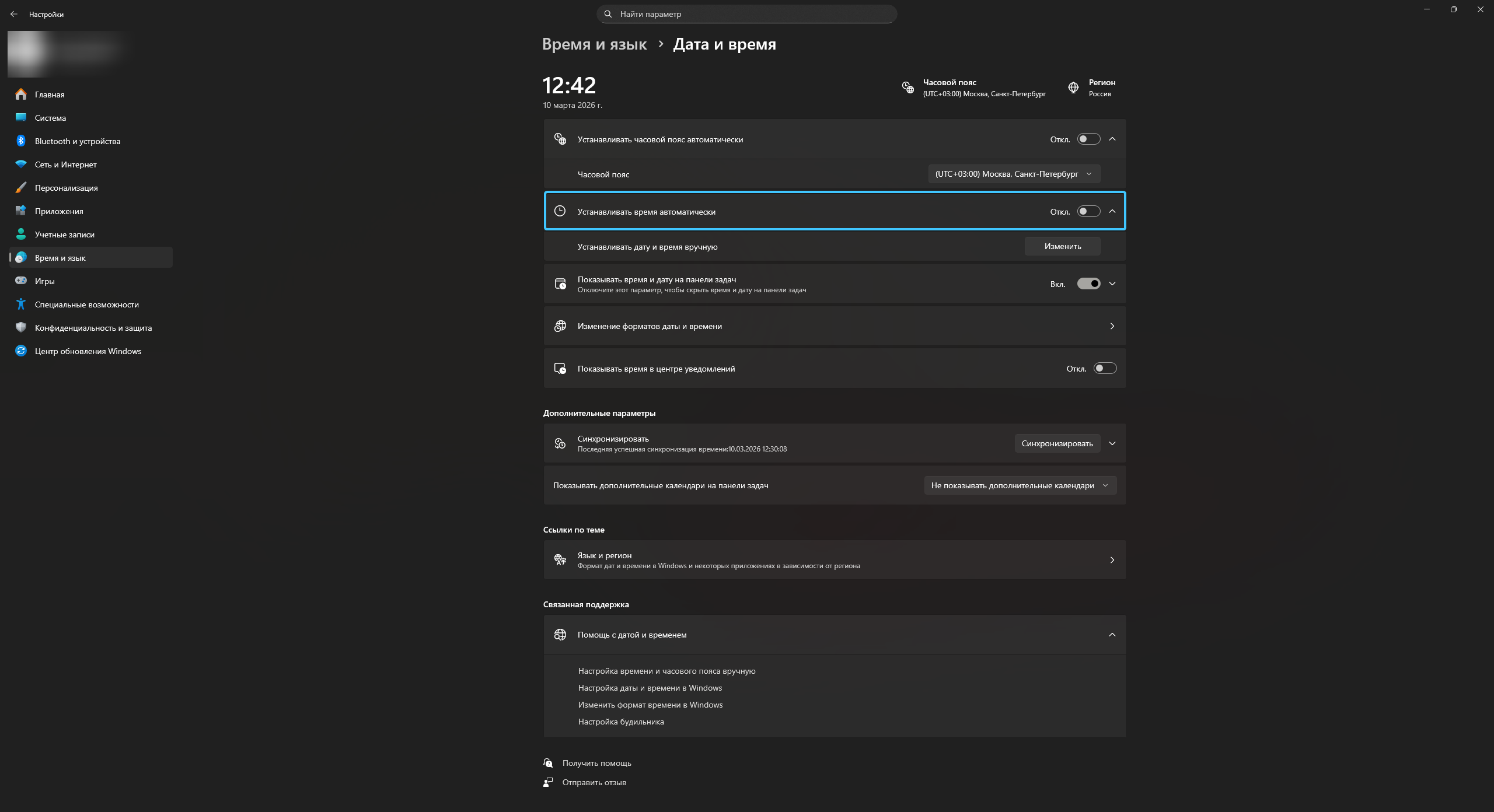This screenshot has width=1494, height=812.
Task: Click the Получить помощь icon
Action: pyautogui.click(x=548, y=763)
